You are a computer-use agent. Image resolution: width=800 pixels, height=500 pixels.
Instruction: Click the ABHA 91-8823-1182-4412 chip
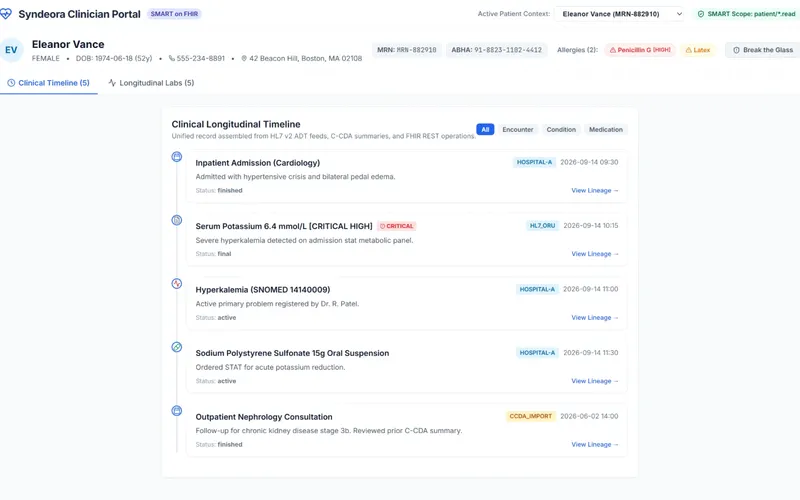496,50
